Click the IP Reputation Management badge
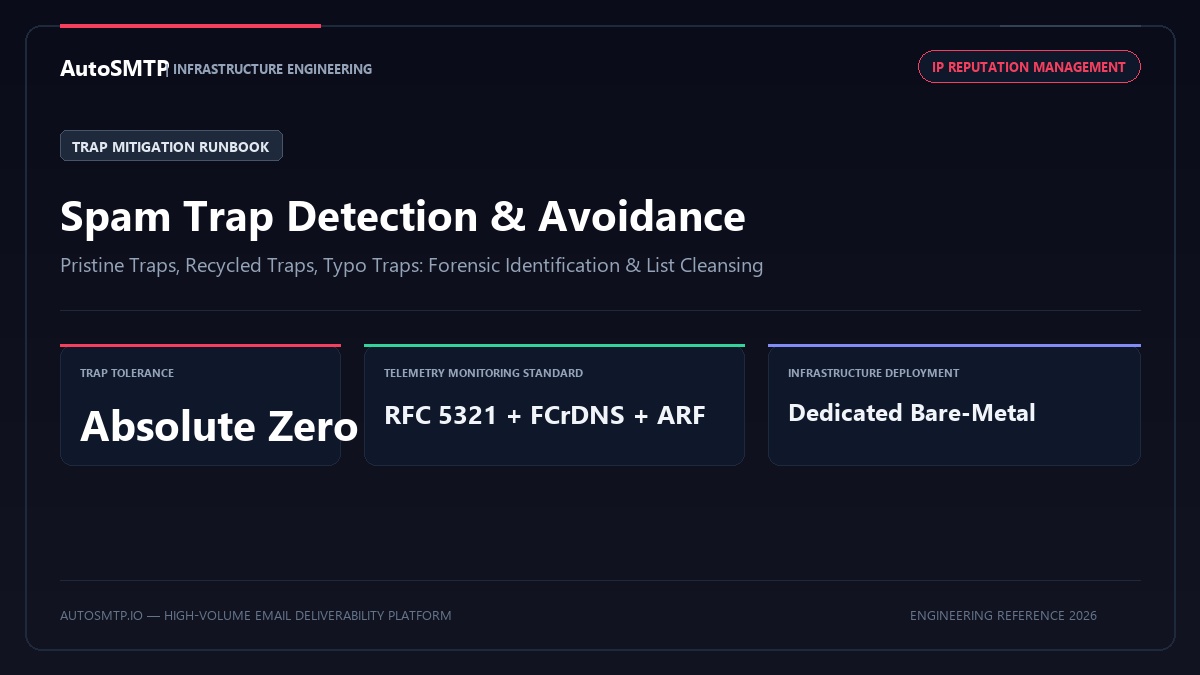Viewport: 1200px width, 675px height. click(1029, 67)
